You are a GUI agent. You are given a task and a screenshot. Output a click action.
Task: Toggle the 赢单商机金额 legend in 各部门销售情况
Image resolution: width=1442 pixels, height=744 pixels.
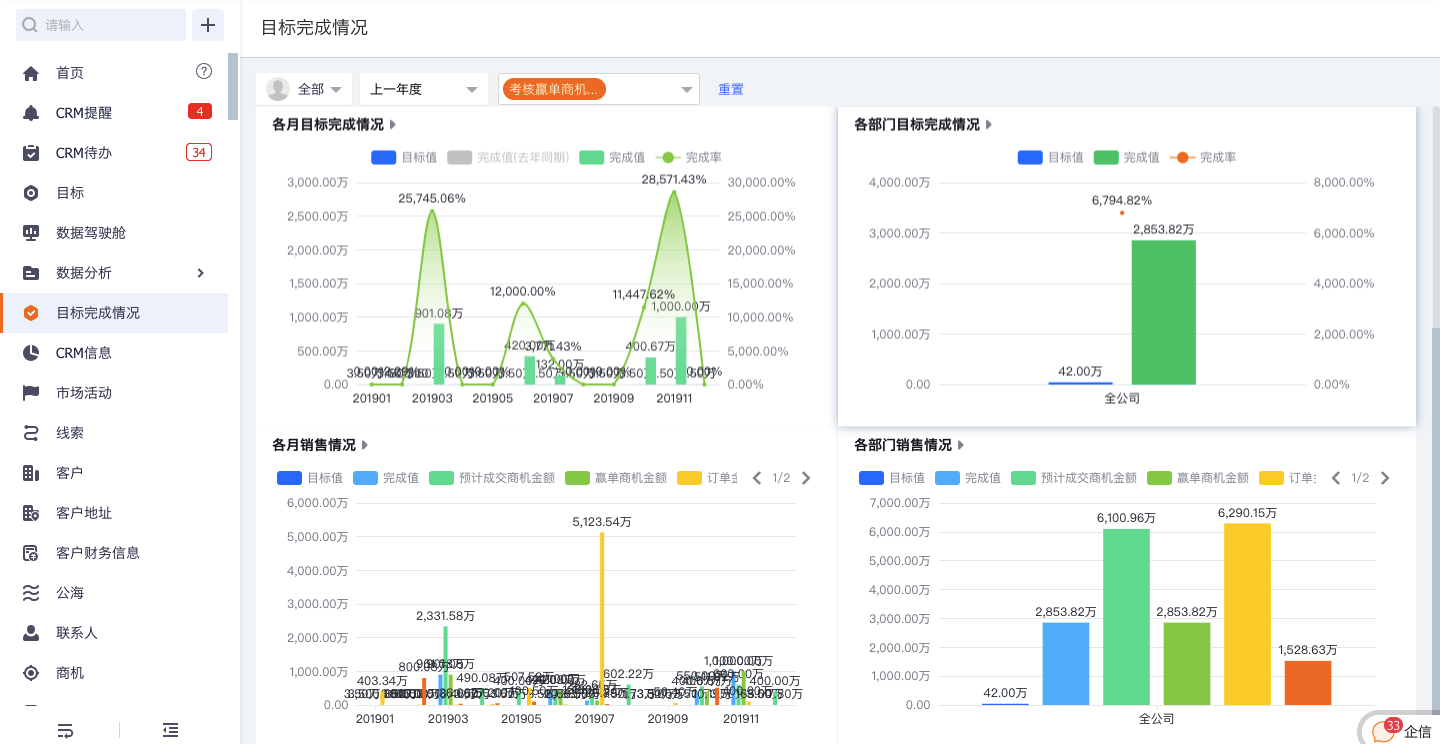(x=1198, y=478)
